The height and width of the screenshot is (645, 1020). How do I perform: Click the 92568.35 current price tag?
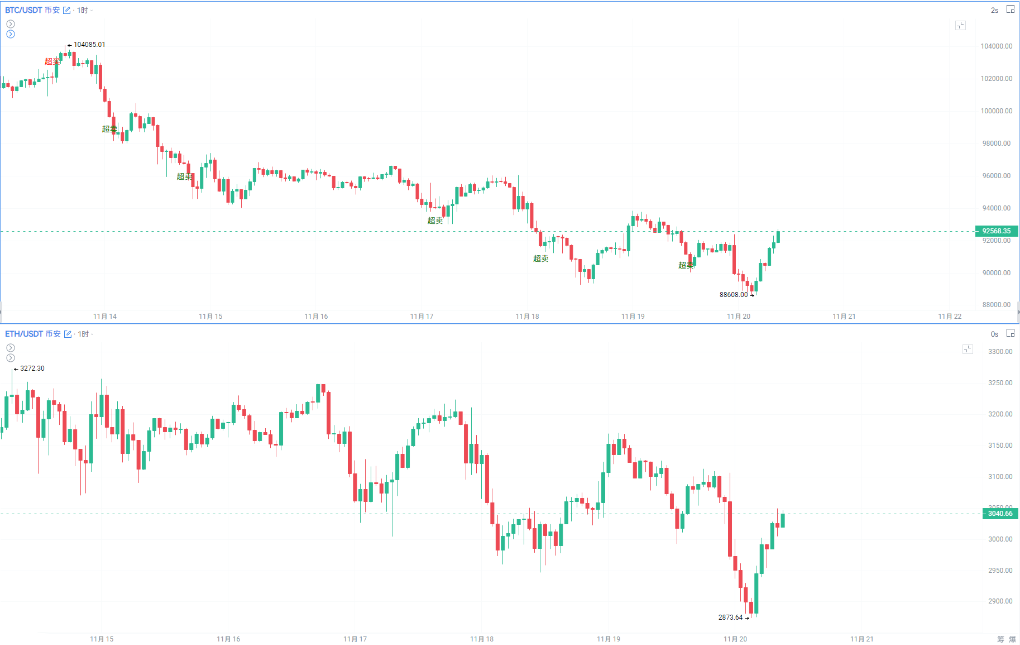tap(996, 231)
